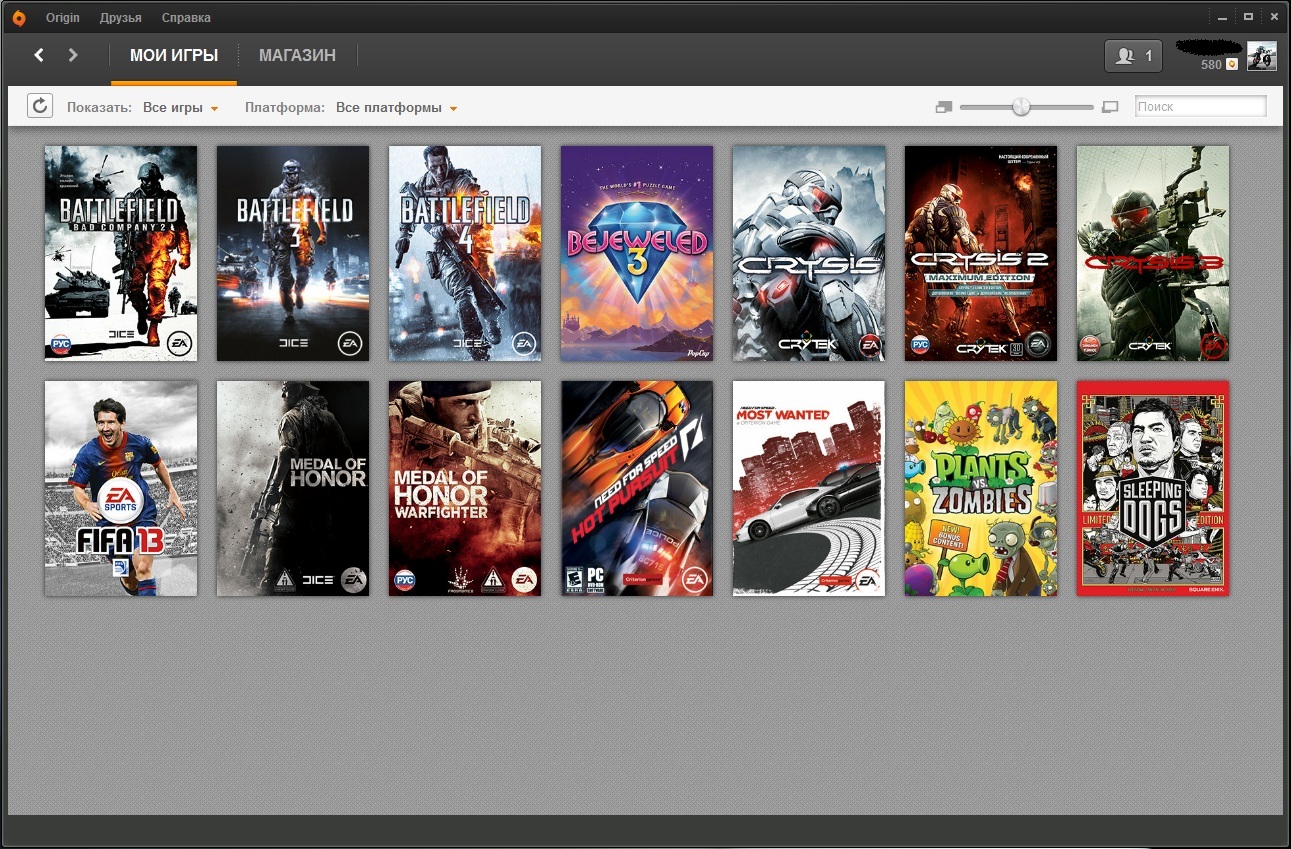
Task: Select Need for Speed Hot Pursuit cover
Action: tap(637, 488)
